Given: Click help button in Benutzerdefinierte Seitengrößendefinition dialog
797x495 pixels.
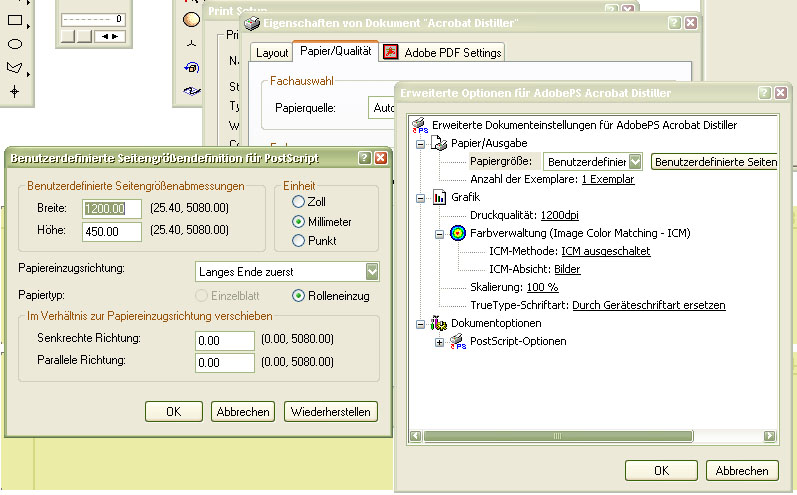Looking at the screenshot, I should point(364,158).
